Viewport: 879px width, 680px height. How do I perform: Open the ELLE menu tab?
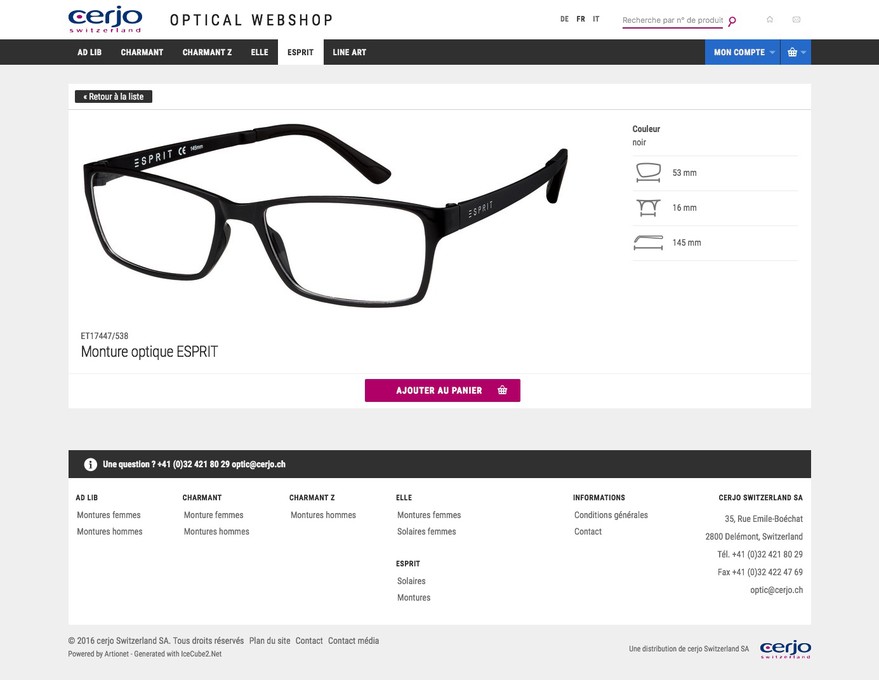(x=260, y=52)
